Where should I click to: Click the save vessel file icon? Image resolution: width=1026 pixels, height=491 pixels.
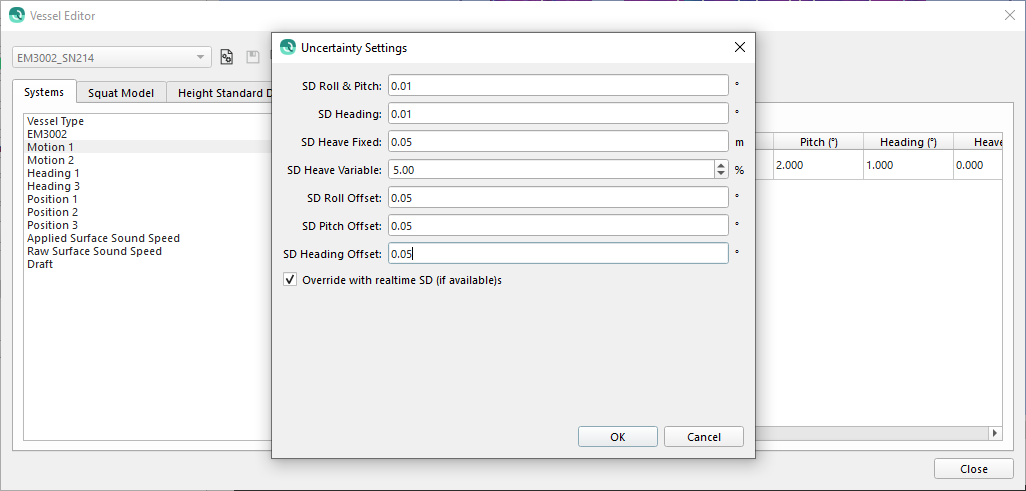(252, 57)
